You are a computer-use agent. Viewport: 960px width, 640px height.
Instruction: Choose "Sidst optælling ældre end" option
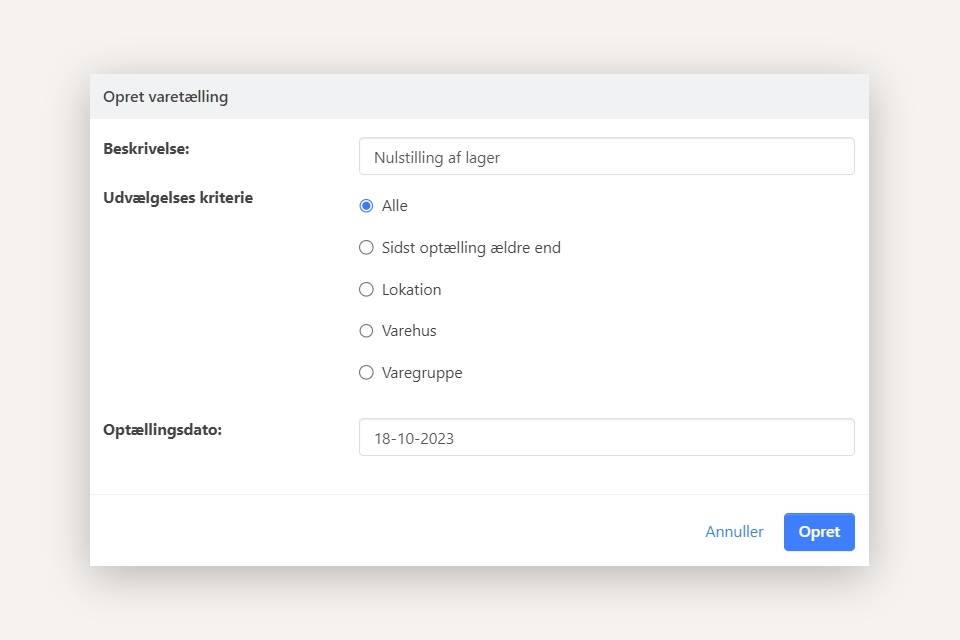click(x=366, y=247)
